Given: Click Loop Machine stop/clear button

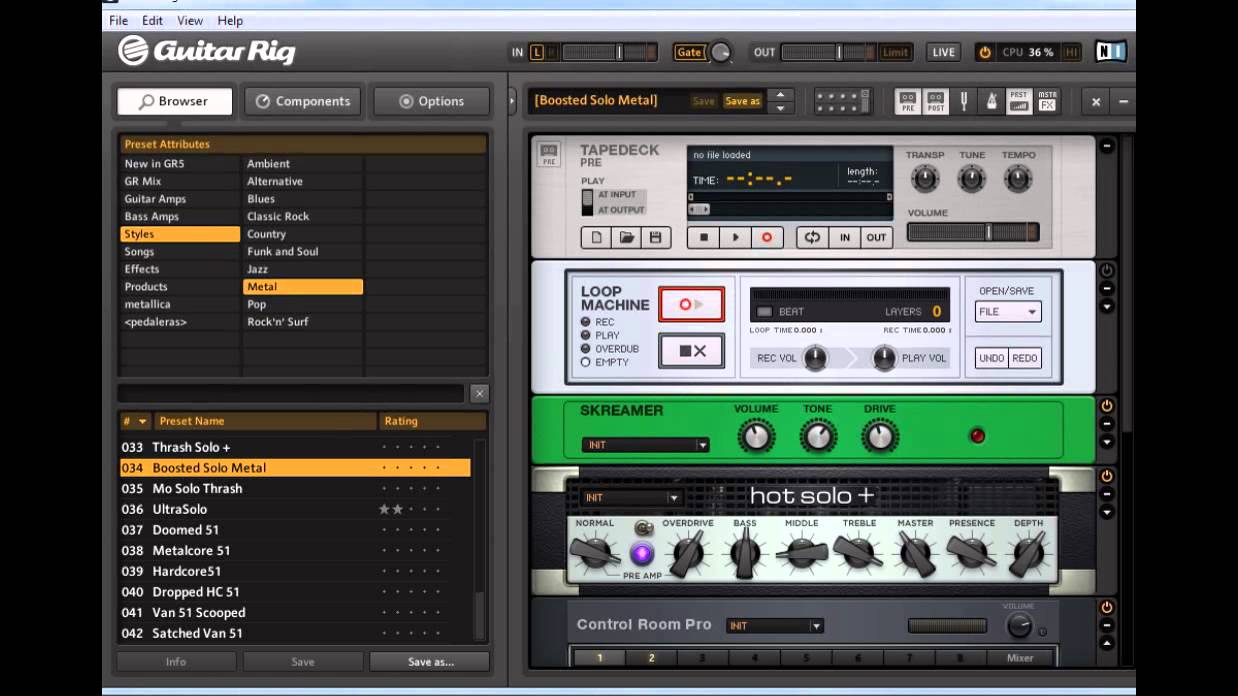Looking at the screenshot, I should click(x=691, y=351).
